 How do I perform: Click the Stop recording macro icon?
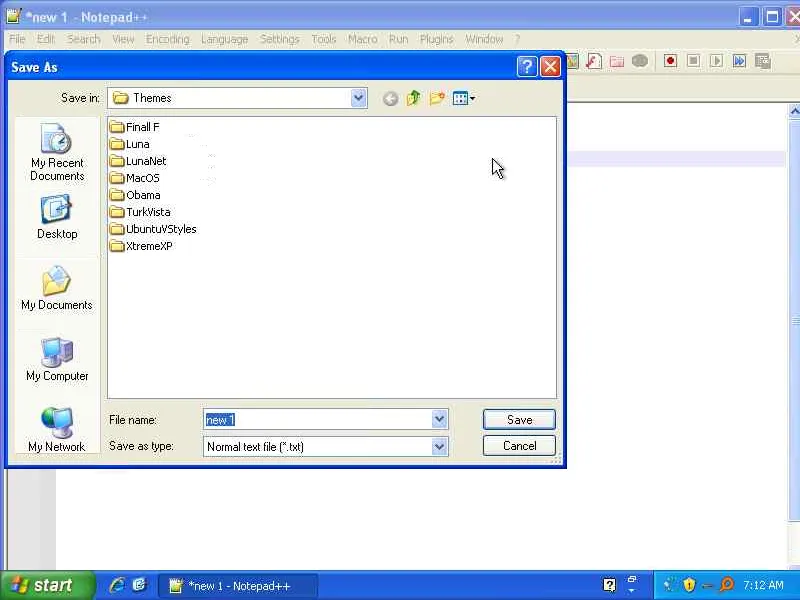pyautogui.click(x=693, y=61)
